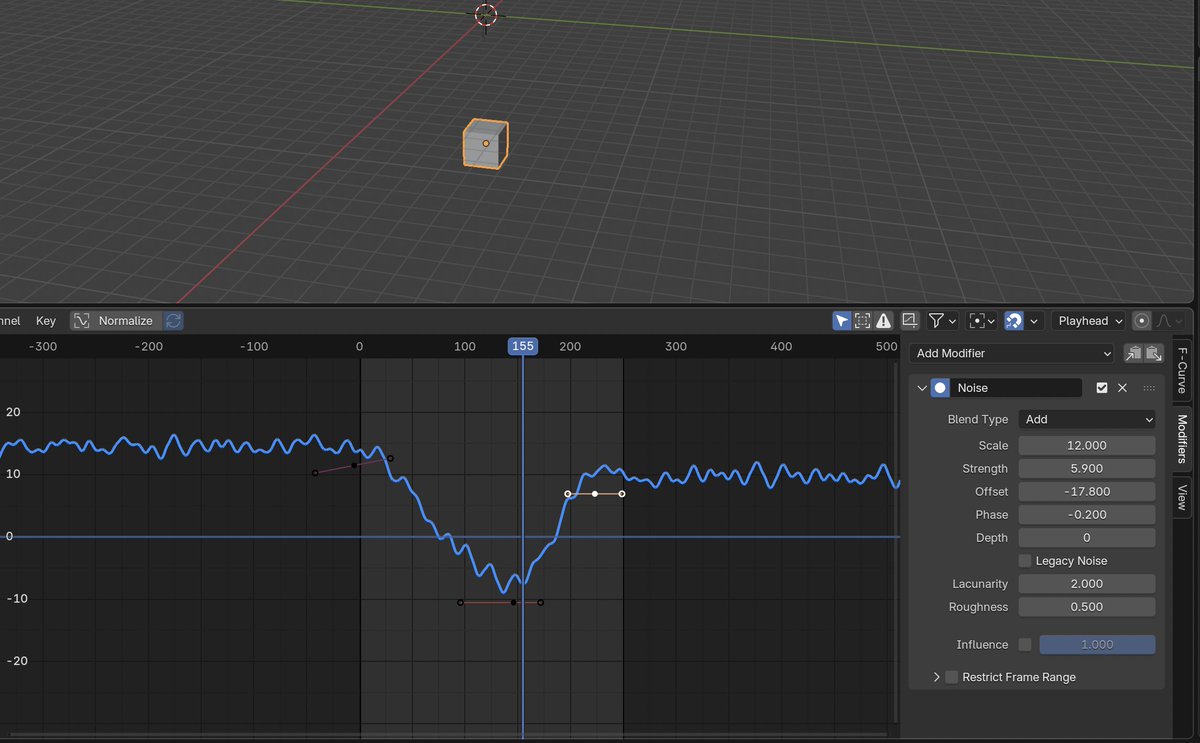The height and width of the screenshot is (743, 1200).
Task: Click frame 400 on the ruler
Action: pos(781,346)
